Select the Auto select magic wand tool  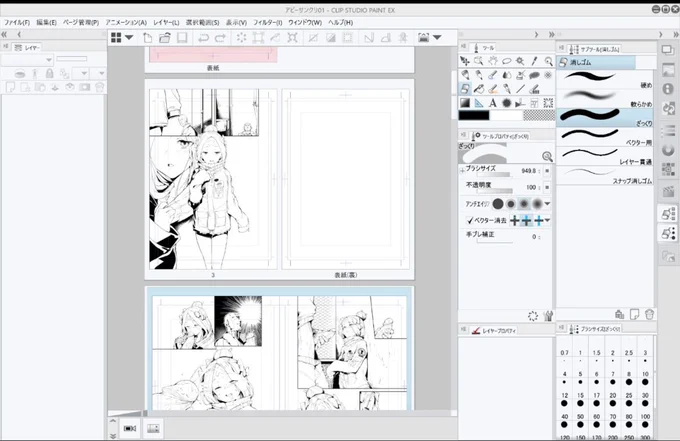click(x=520, y=61)
